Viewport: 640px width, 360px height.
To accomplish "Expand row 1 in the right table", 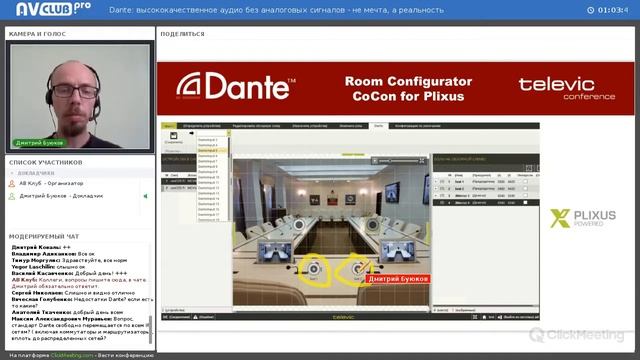I will (x=436, y=182).
